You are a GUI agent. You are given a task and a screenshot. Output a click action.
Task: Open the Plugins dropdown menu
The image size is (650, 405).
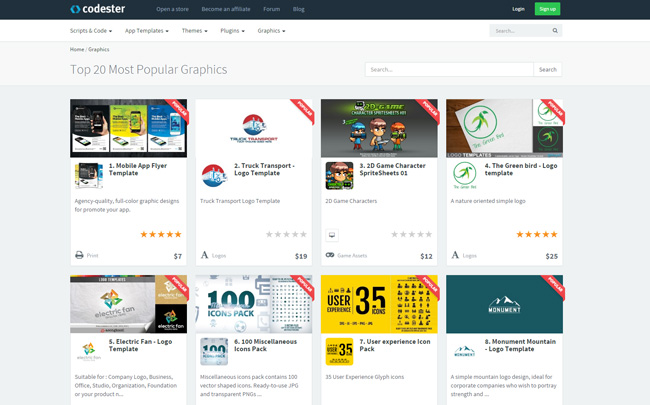233,31
